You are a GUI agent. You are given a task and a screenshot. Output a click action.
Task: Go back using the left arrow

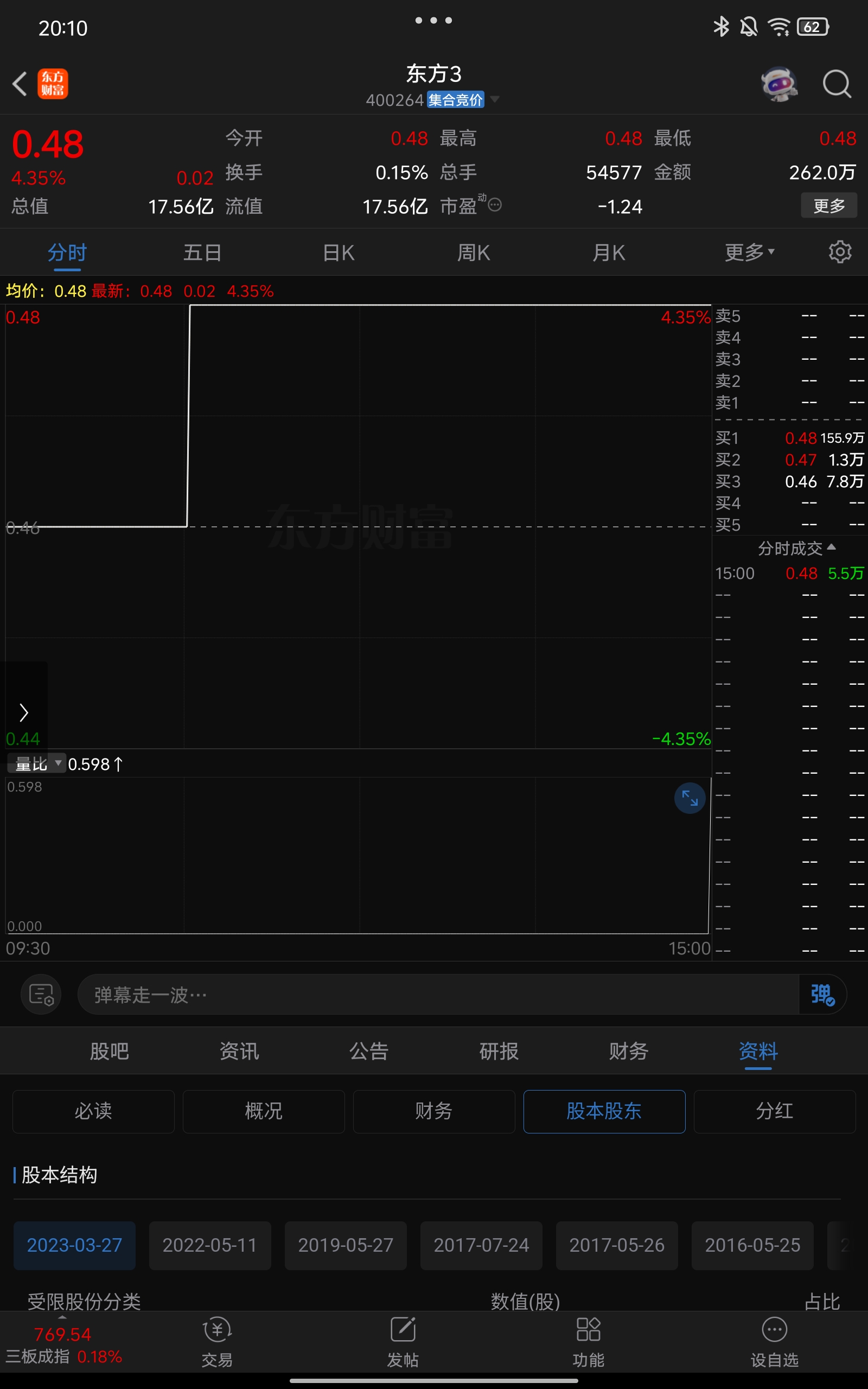(20, 84)
